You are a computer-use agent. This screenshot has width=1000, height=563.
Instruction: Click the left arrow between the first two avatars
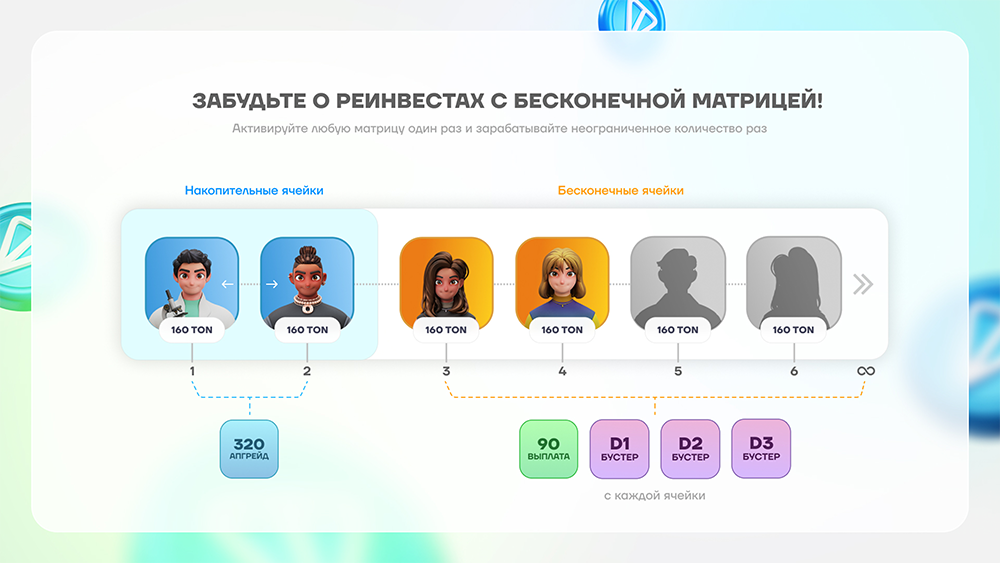pos(228,284)
